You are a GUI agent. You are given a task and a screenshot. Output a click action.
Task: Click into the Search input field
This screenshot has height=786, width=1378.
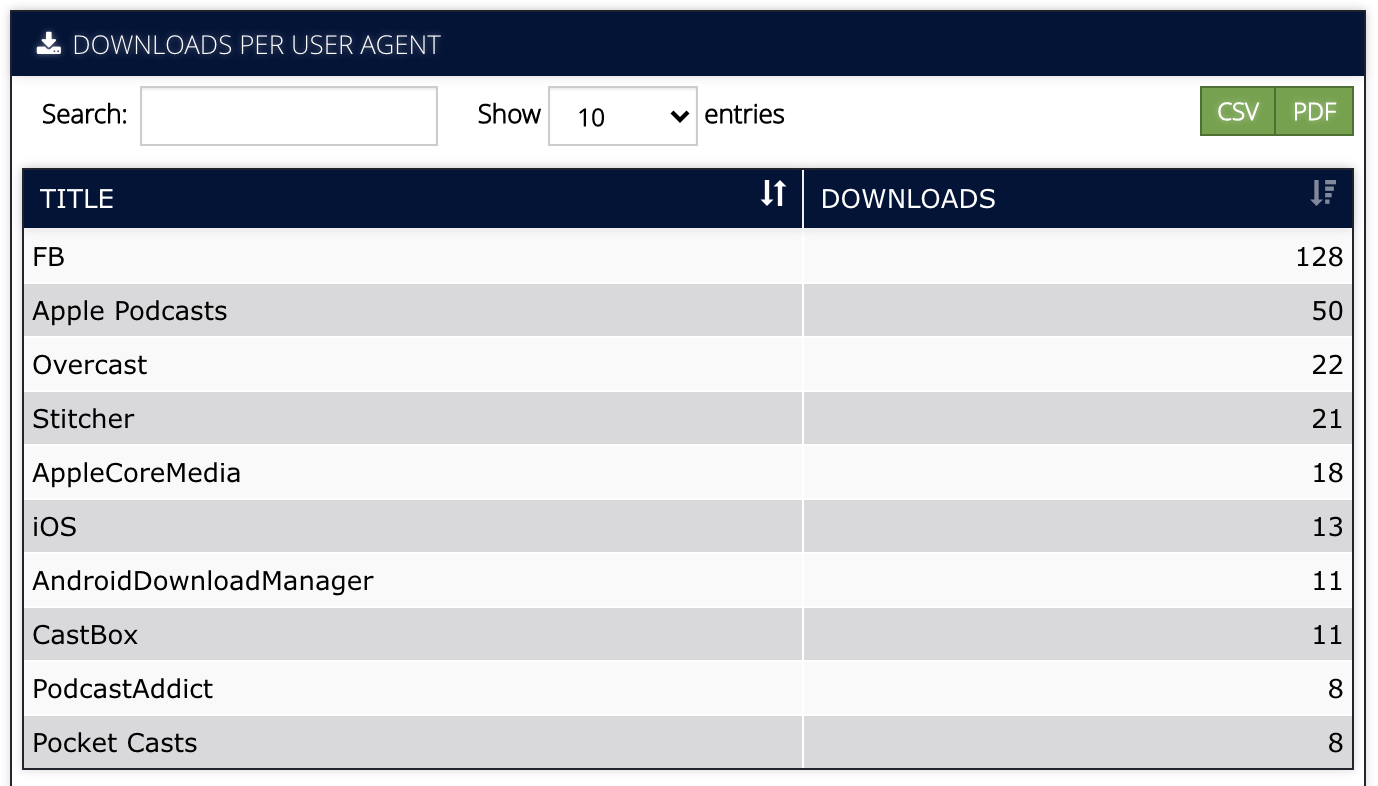coord(289,116)
